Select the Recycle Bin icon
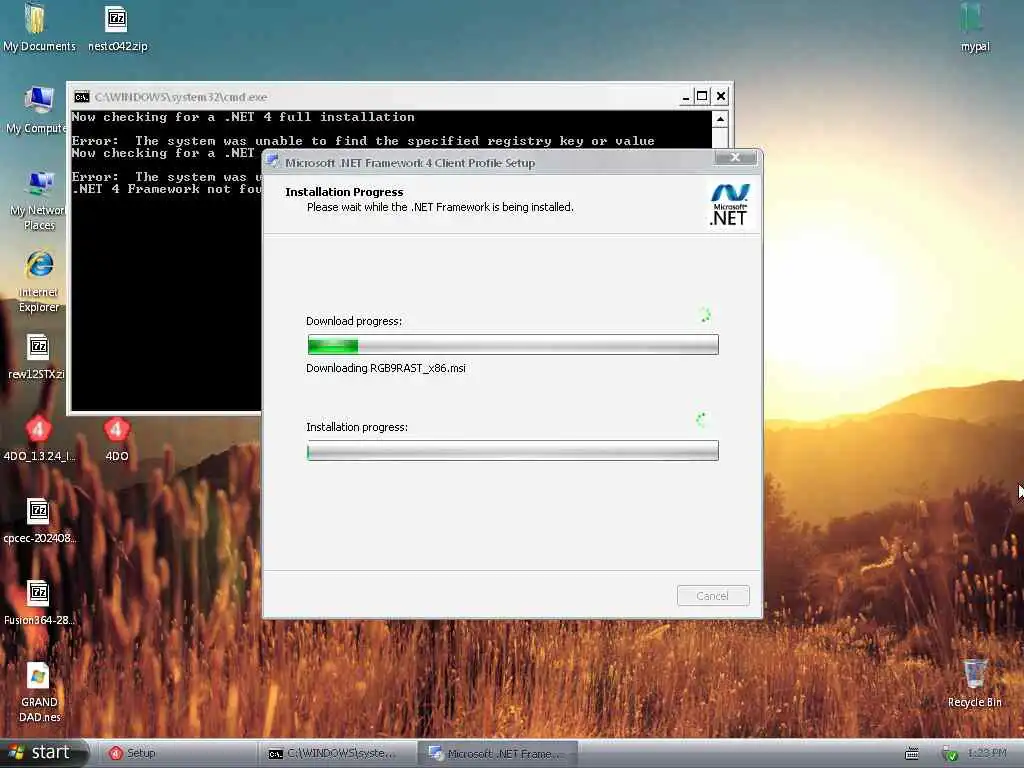 974,682
